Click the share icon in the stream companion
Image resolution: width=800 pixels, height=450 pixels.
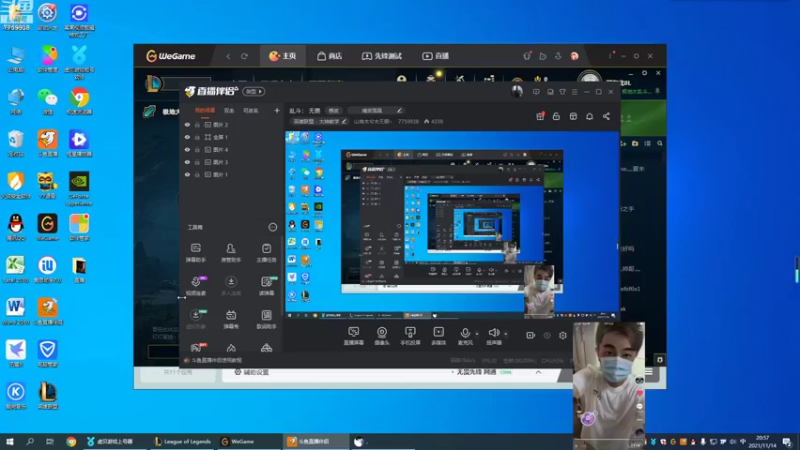pos(606,116)
